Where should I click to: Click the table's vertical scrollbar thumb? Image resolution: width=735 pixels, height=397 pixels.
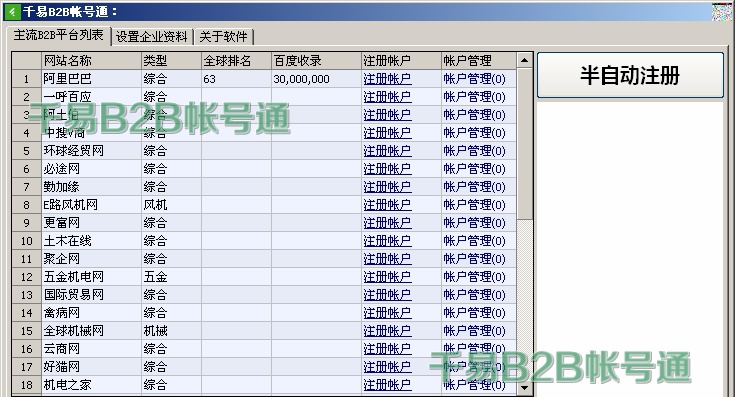(525, 144)
